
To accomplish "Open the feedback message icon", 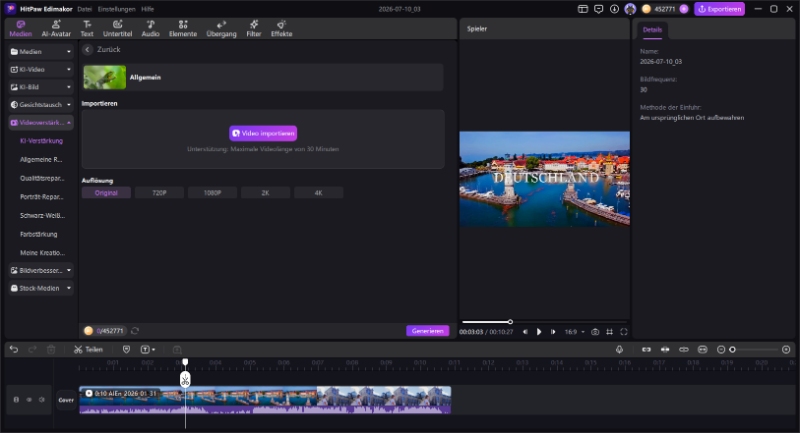I will click(x=598, y=9).
